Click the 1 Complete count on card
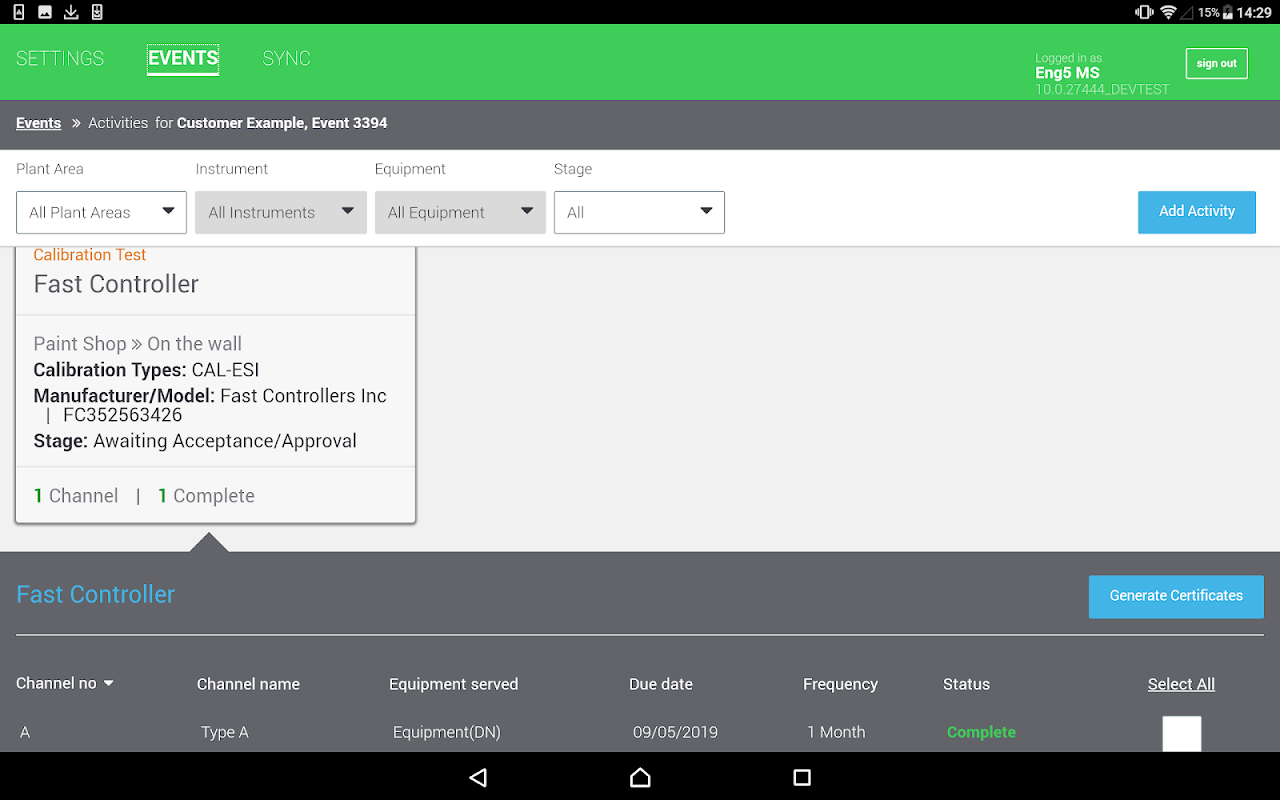1280x800 pixels. [206, 496]
